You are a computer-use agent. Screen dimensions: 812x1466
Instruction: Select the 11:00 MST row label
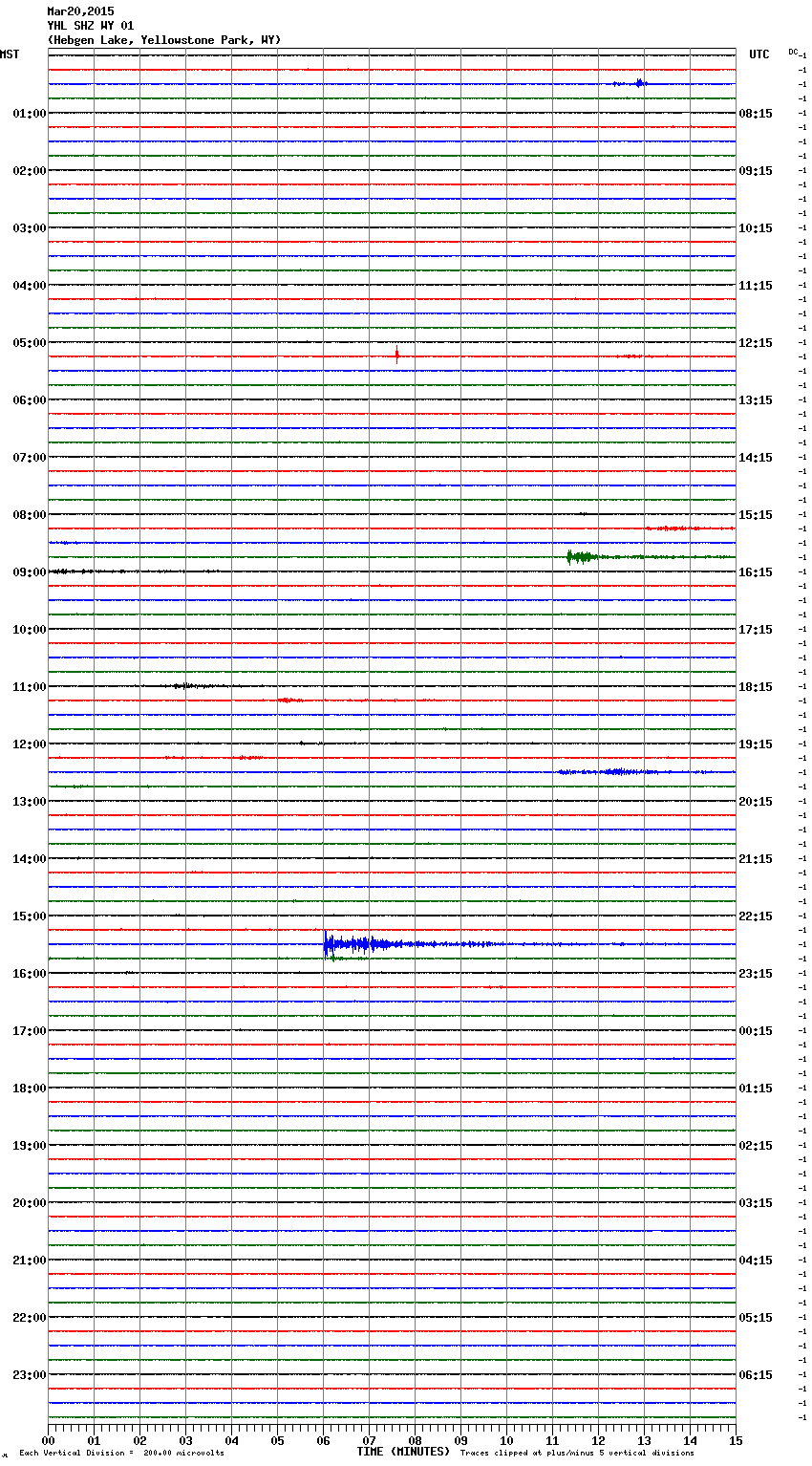point(30,687)
